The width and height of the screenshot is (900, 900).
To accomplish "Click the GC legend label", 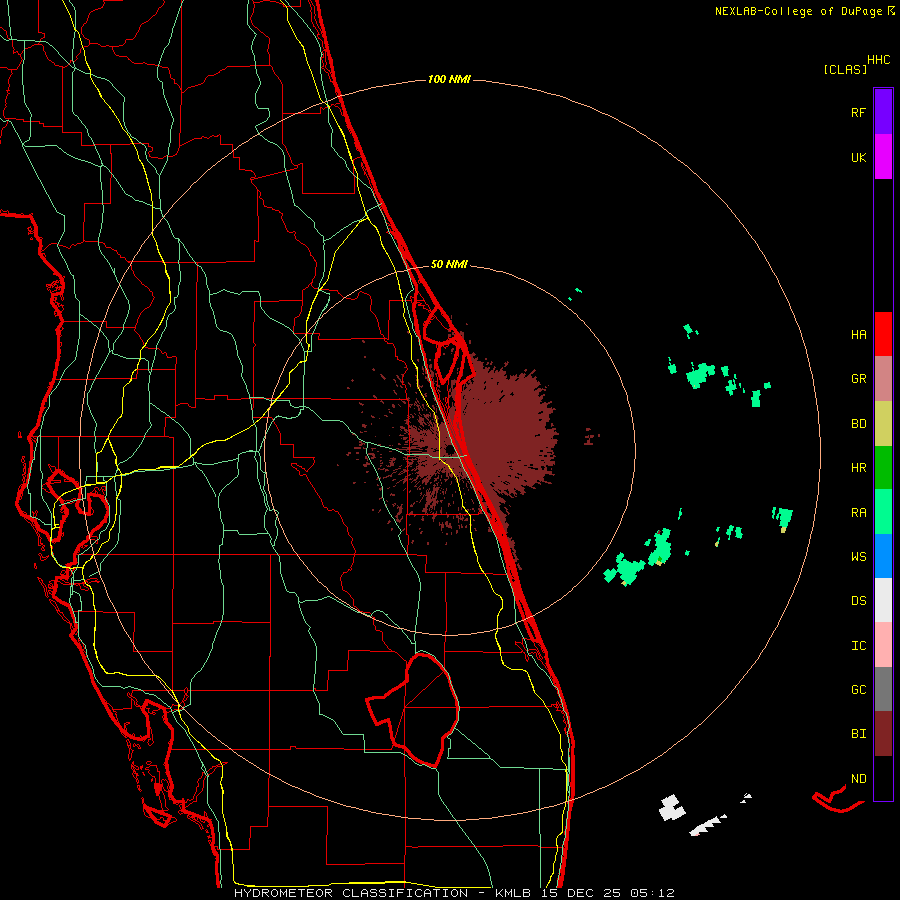I will pyautogui.click(x=858, y=690).
